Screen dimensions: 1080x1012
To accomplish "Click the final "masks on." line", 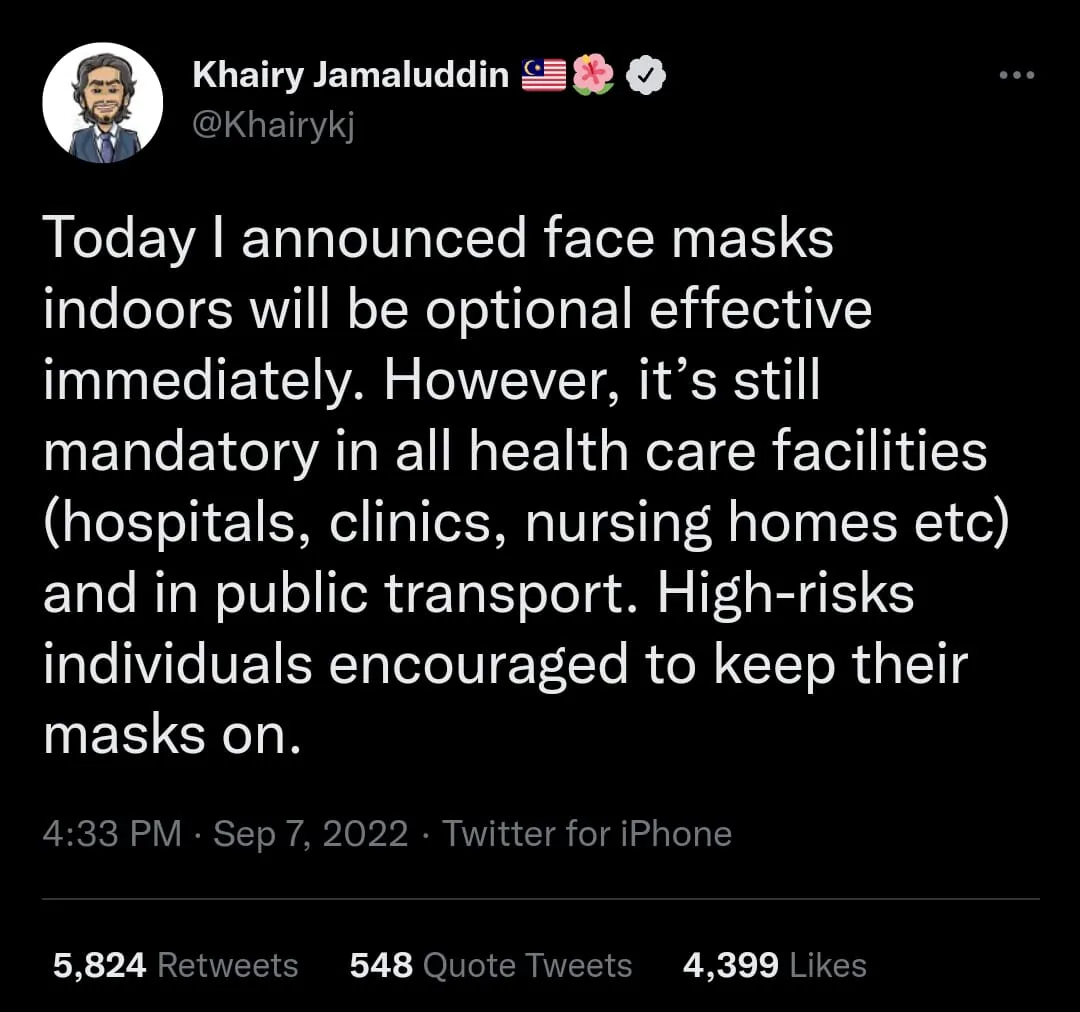I will (x=172, y=736).
